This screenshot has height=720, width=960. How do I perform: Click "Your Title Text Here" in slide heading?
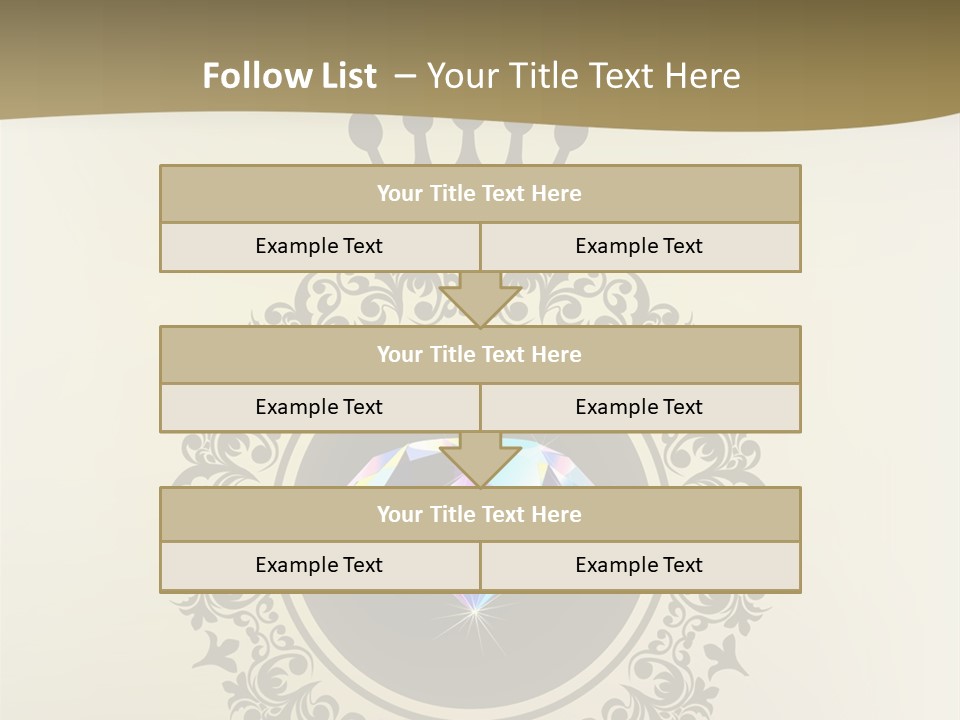click(x=584, y=76)
